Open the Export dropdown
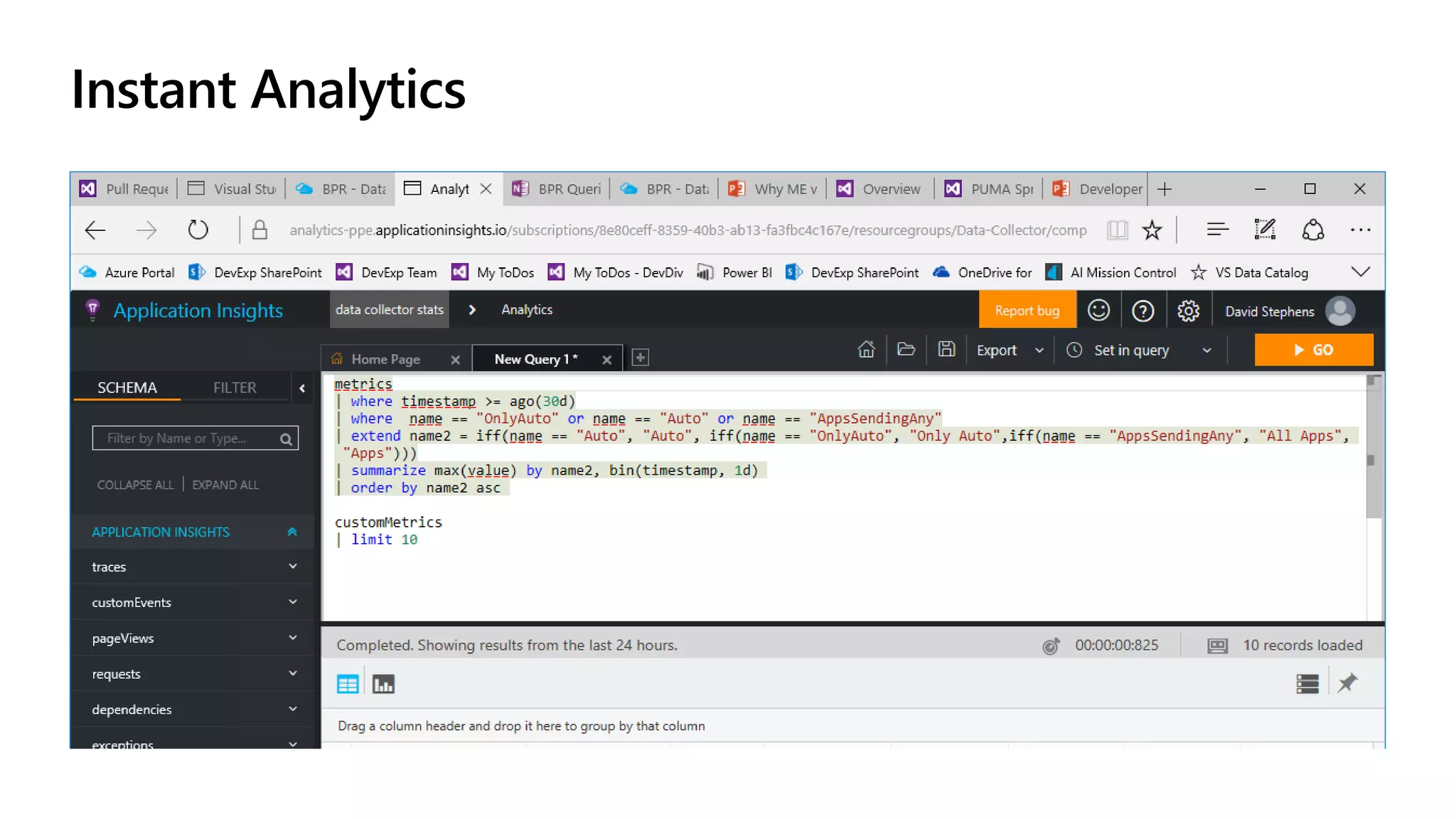The height and width of the screenshot is (819, 1456). point(1010,350)
